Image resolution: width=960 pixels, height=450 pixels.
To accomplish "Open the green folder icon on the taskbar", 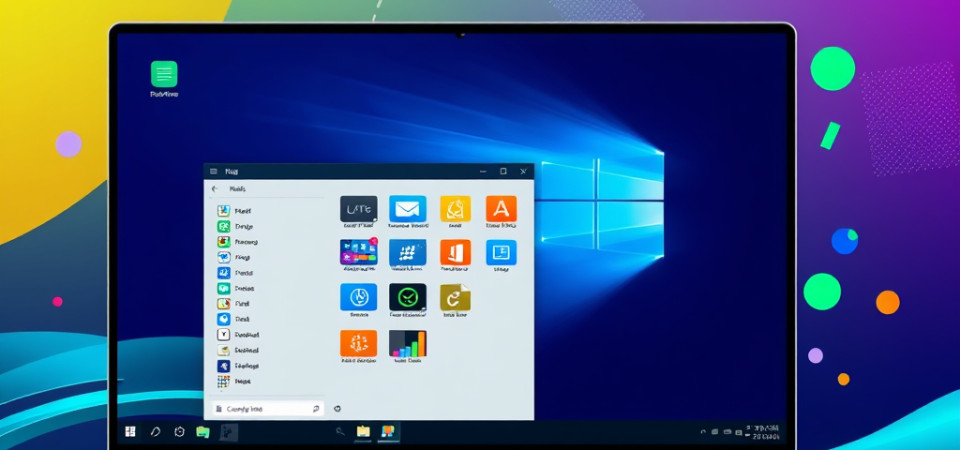I will click(203, 432).
